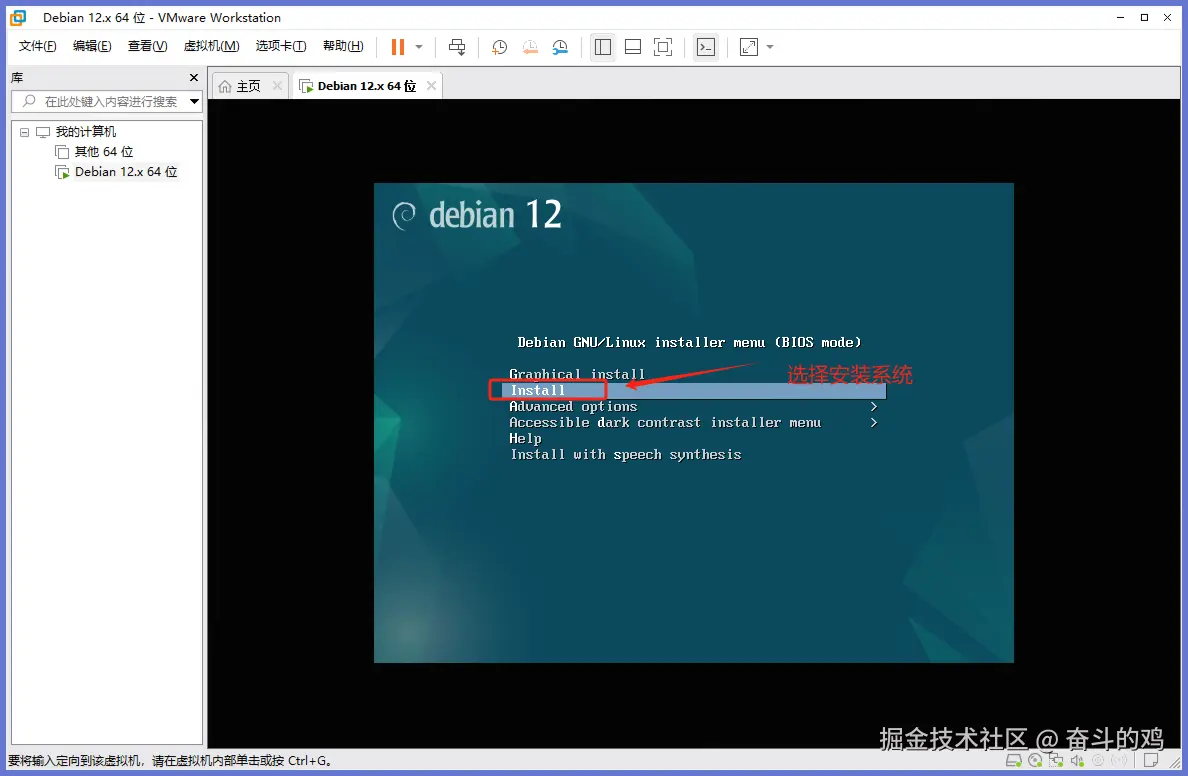Open the 虚拟机(M) menu
The height and width of the screenshot is (776, 1188).
coord(211,46)
